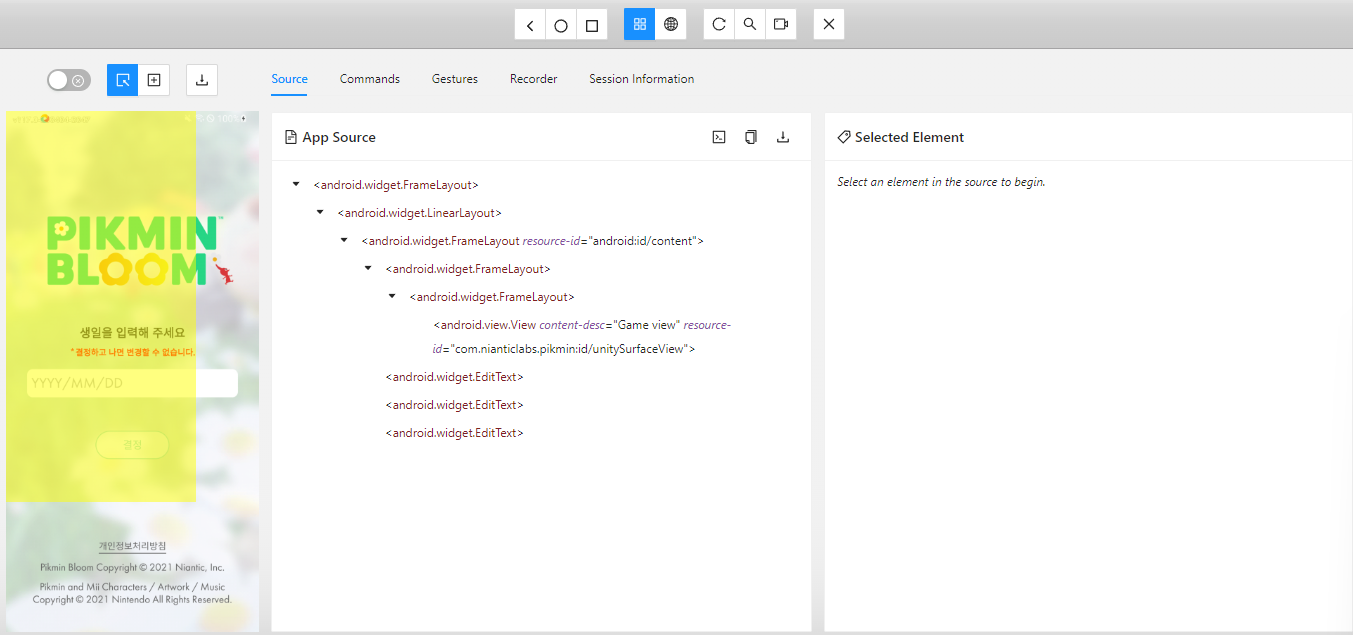Screen dimensions: 1353x635
Task: Activate Tap/Swipe by Coordinates mode
Action: pos(154,80)
